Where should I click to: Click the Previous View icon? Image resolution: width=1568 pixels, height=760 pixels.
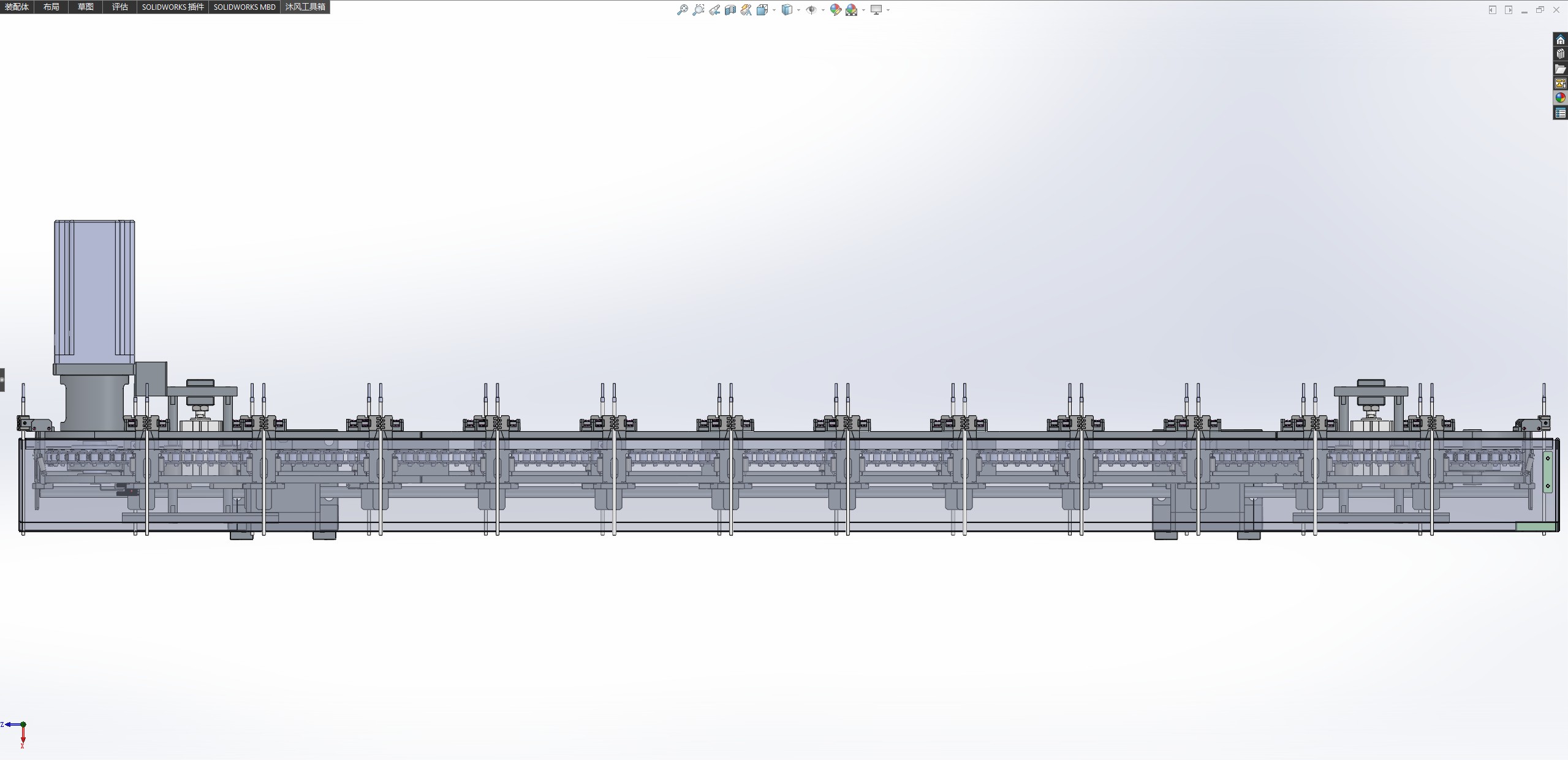714,10
